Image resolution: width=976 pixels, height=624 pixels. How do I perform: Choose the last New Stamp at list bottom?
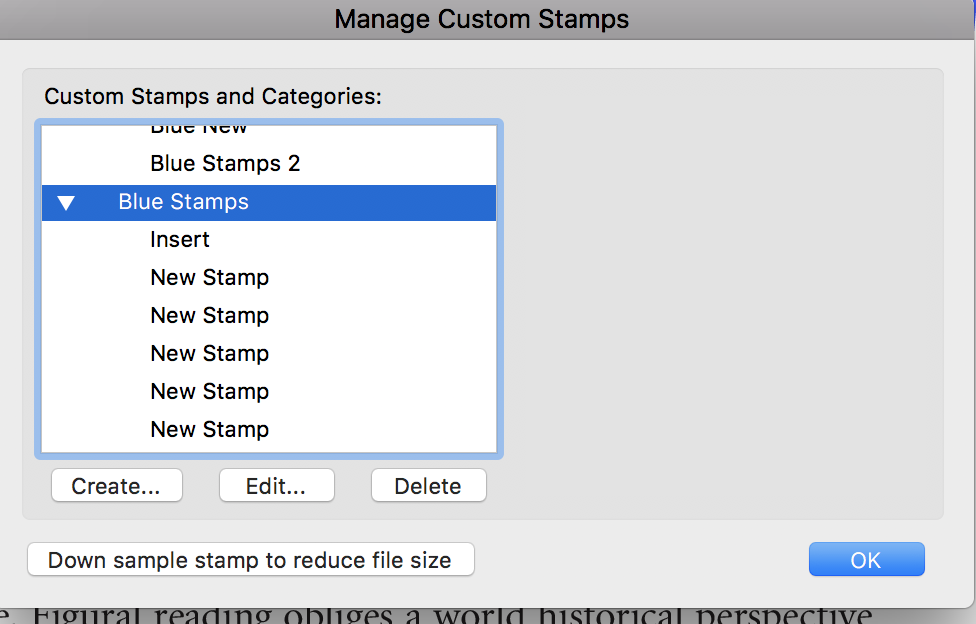[x=210, y=430]
